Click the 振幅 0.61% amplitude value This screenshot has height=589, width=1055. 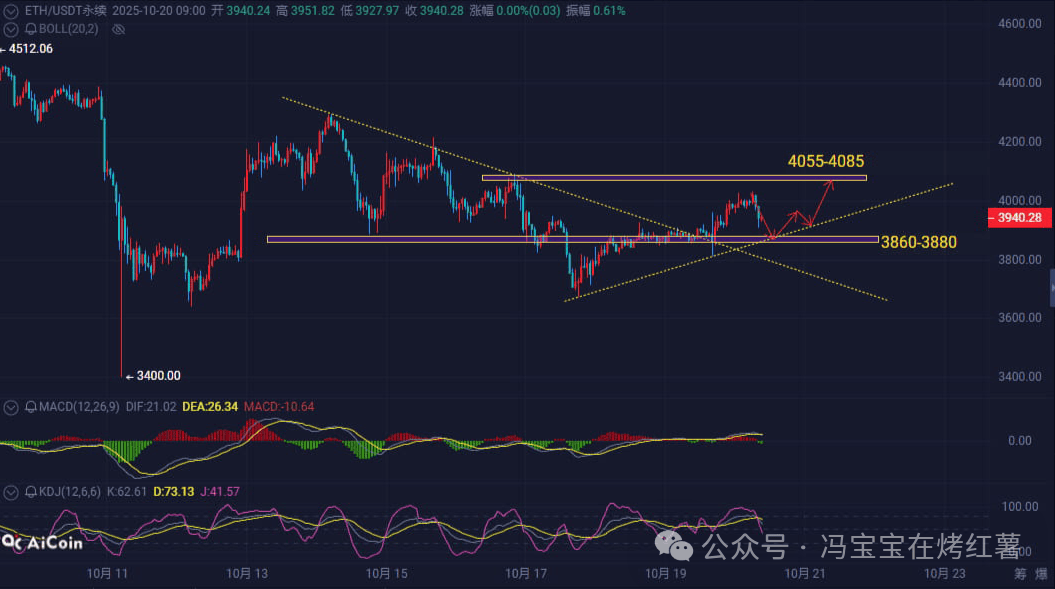[595, 11]
